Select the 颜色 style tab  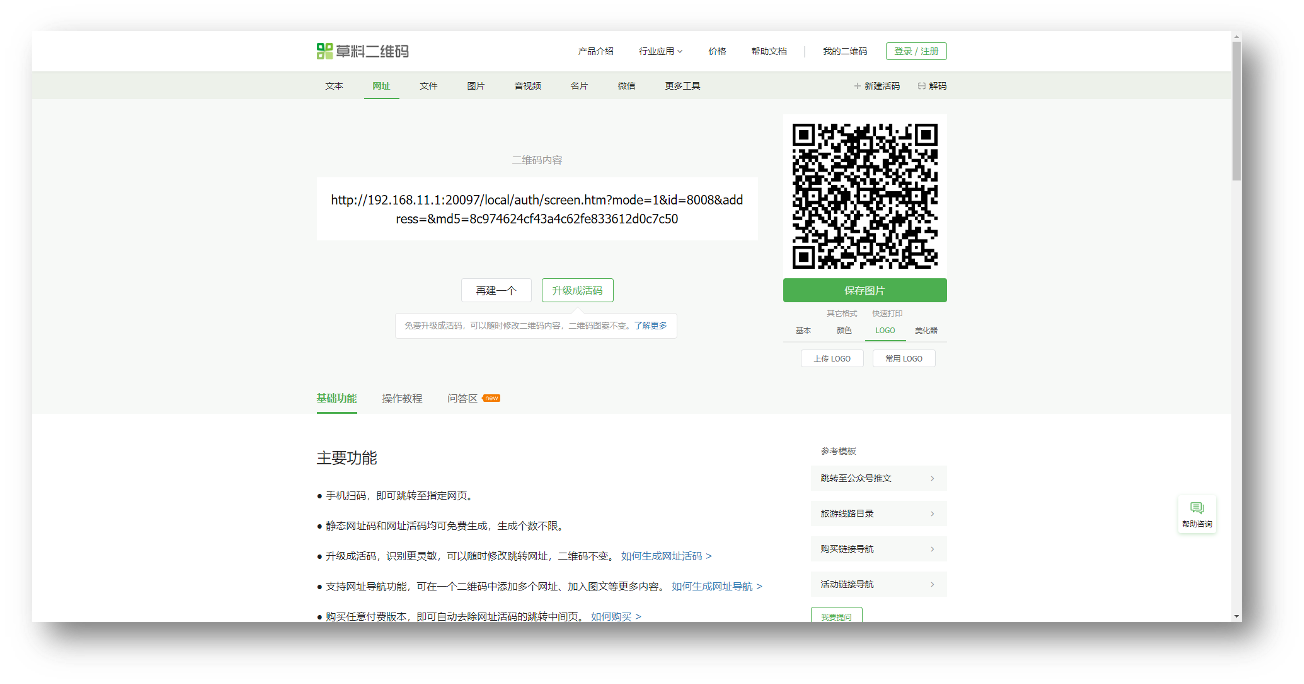[x=844, y=330]
